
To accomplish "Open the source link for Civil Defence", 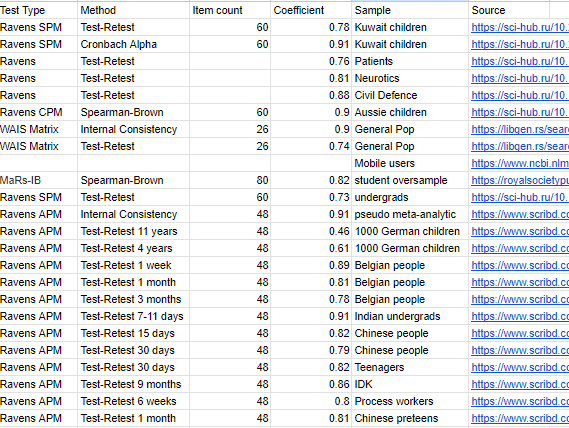I will [x=520, y=95].
